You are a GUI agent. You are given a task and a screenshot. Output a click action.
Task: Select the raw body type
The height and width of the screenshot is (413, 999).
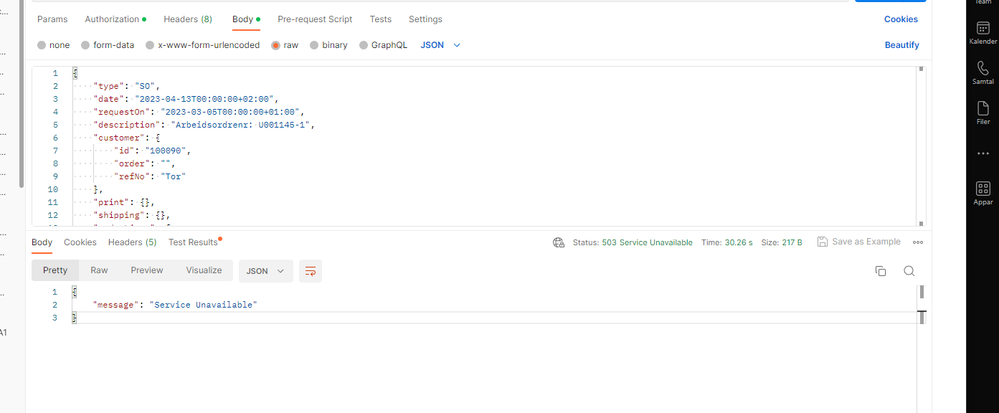(285, 45)
